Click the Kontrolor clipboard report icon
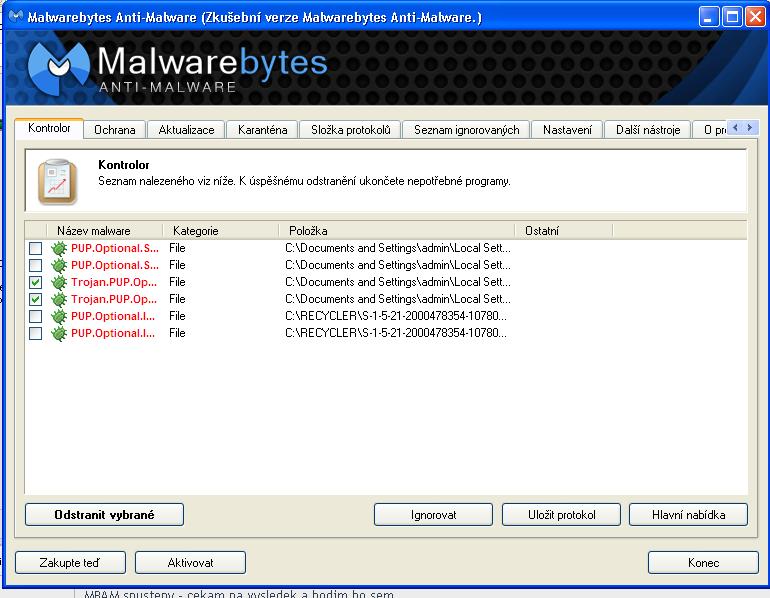This screenshot has height=598, width=770. tap(57, 181)
